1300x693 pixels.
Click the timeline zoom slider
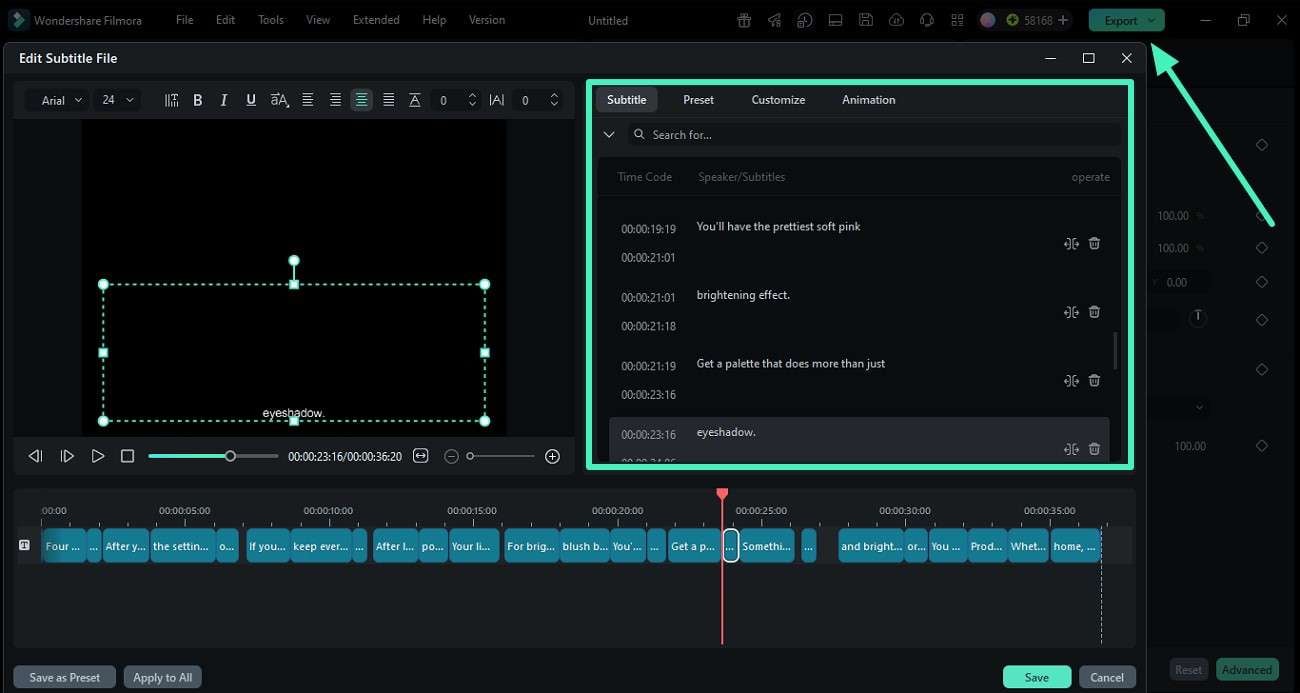click(x=500, y=456)
